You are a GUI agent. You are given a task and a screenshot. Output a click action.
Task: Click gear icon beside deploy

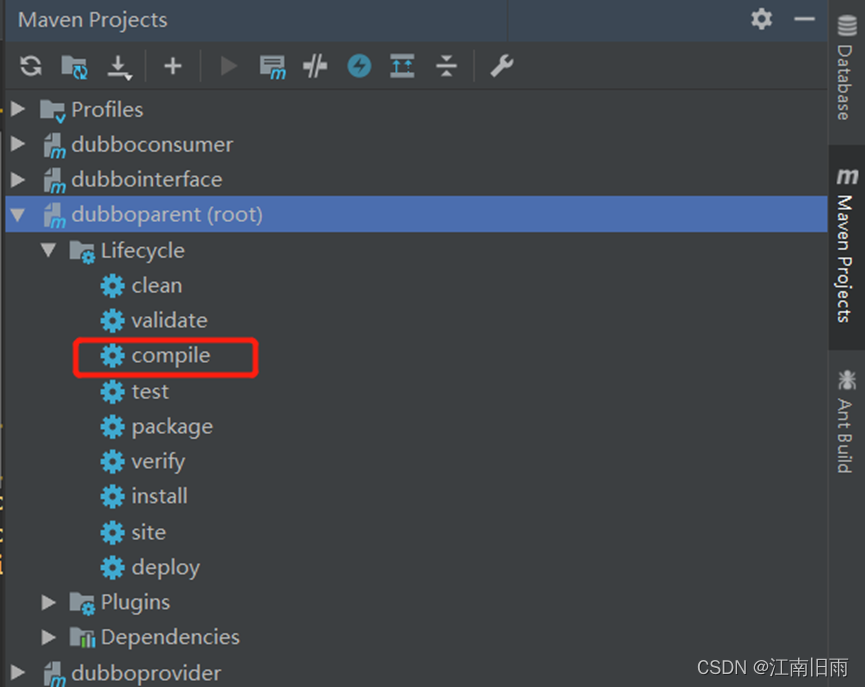tap(113, 568)
